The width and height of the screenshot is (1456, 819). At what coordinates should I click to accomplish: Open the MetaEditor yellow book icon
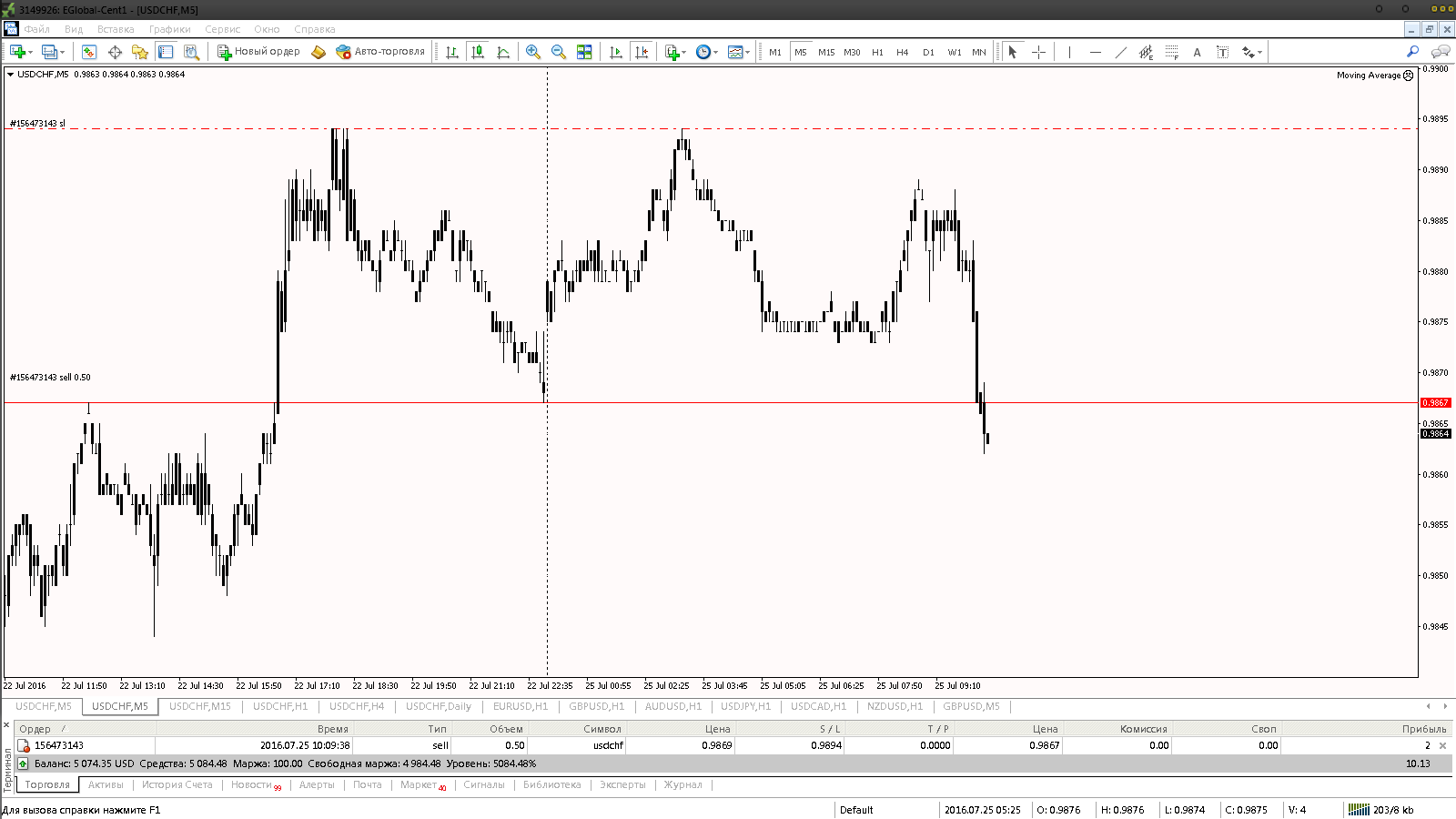[x=318, y=52]
